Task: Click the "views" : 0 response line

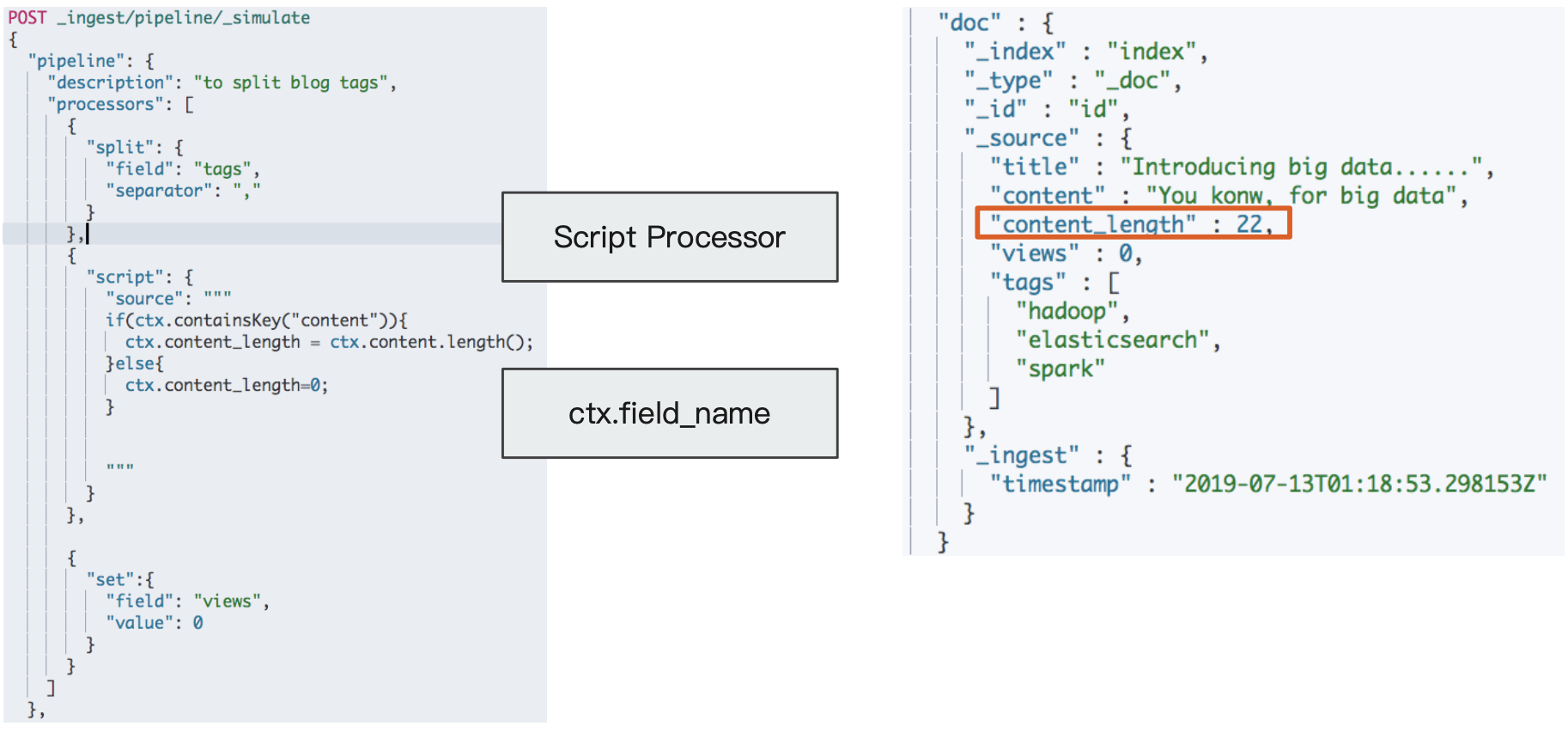Action: [1066, 253]
